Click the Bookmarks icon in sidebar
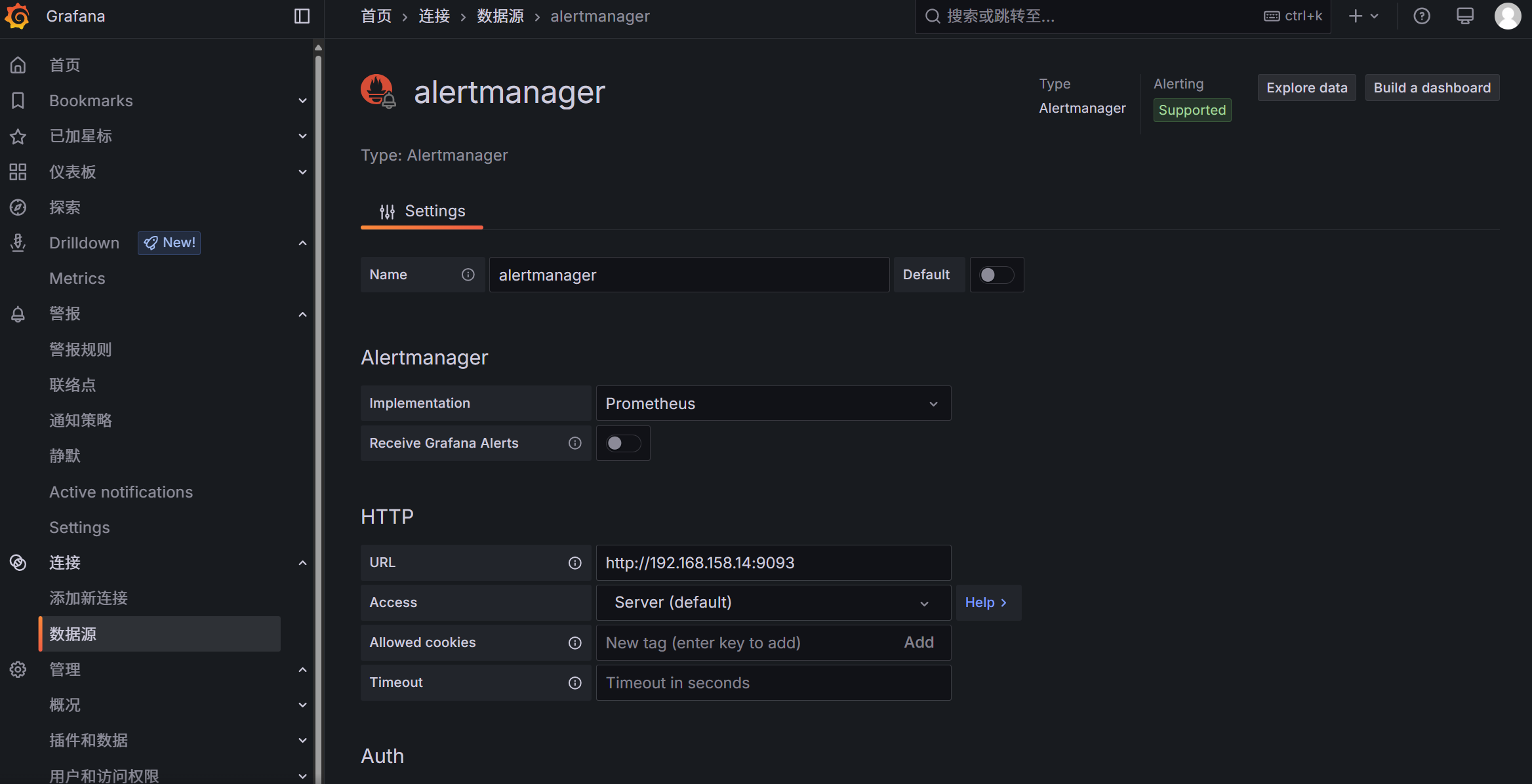This screenshot has height=784, width=1532. tap(18, 100)
